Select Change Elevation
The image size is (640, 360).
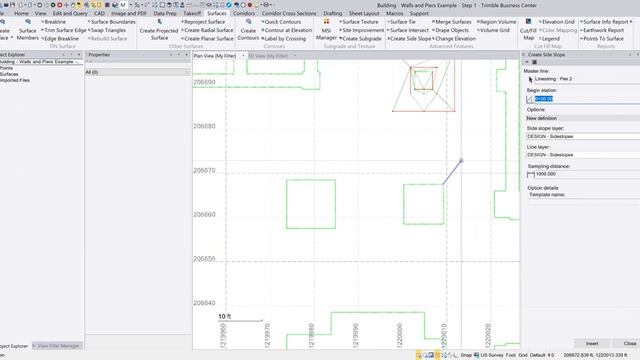454,38
